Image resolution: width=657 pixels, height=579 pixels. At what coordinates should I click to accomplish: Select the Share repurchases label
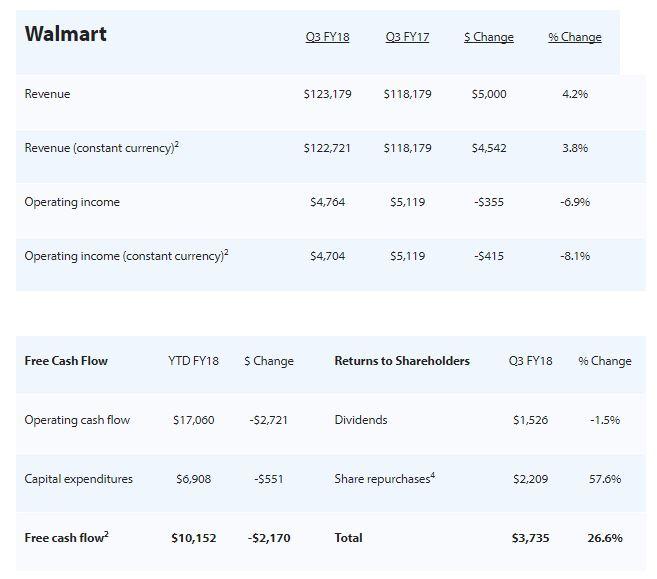click(385, 478)
